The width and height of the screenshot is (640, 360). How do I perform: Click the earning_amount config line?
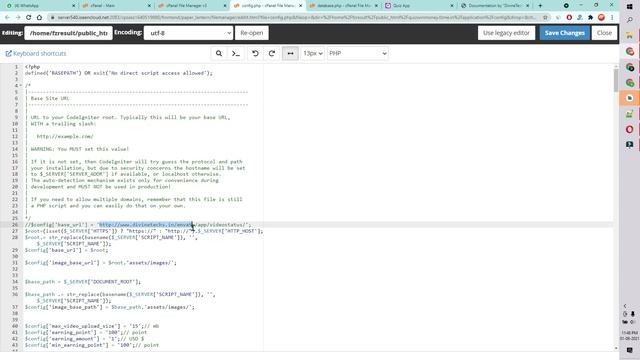click(x=84, y=338)
